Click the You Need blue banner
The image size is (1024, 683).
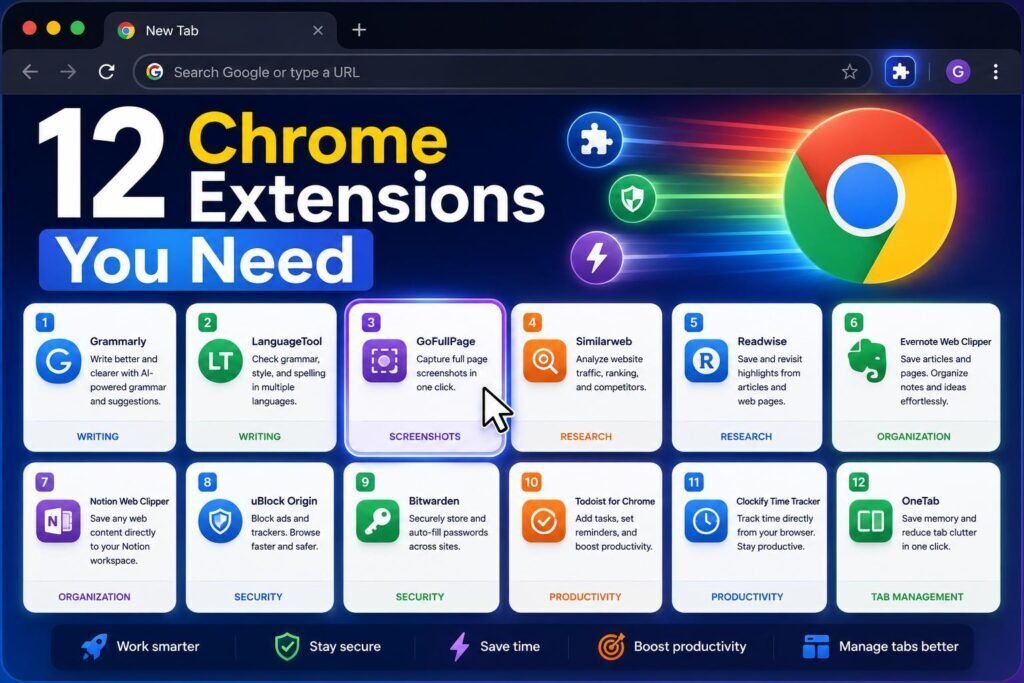[x=206, y=260]
